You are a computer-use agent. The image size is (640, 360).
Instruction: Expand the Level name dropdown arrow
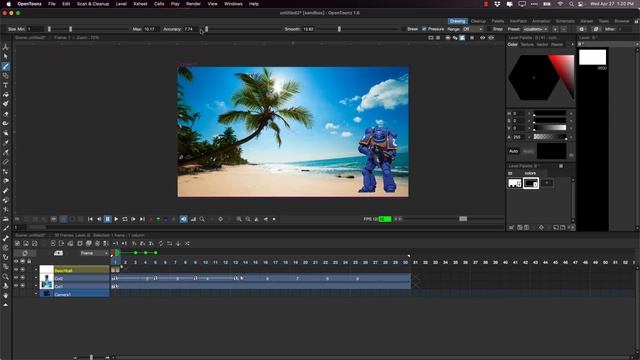tap(637, 44)
